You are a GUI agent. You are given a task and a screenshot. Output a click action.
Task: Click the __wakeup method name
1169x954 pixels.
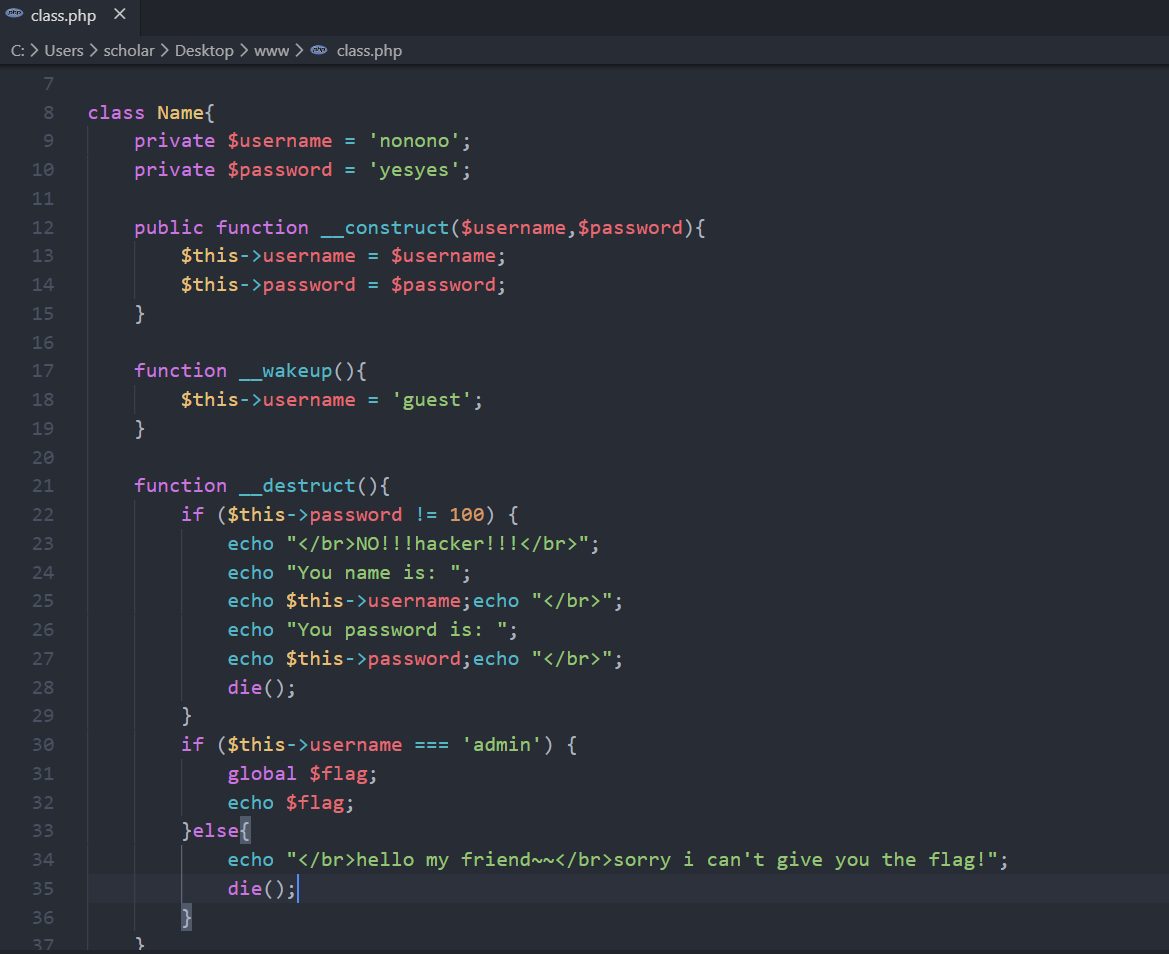(286, 370)
